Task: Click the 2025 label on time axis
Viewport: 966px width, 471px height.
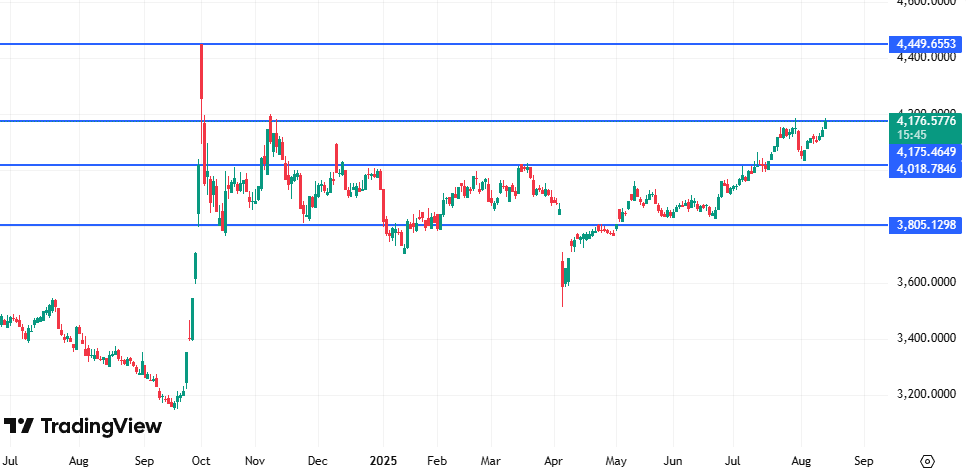Action: 384,461
